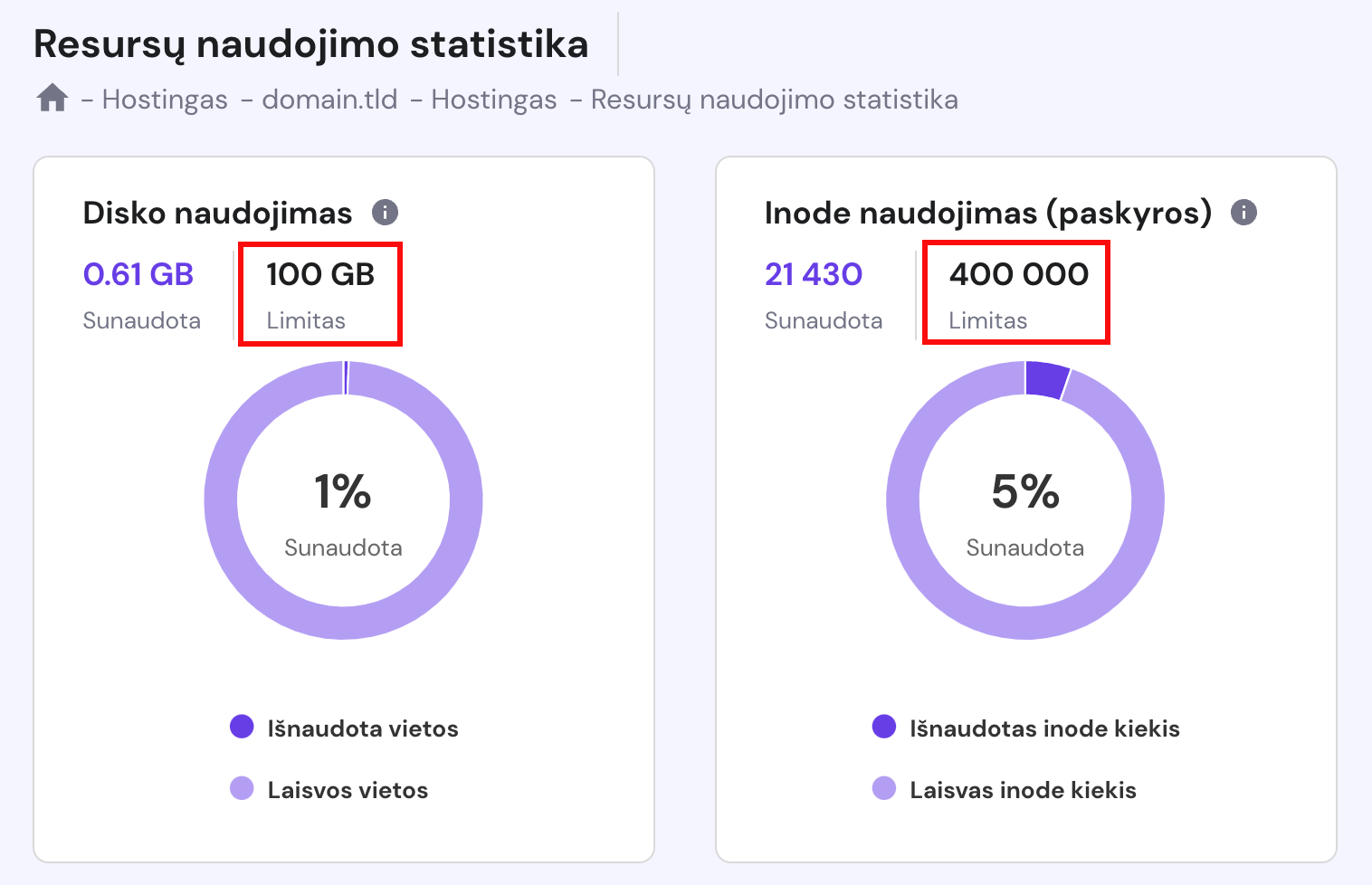The width and height of the screenshot is (1372, 885).
Task: Toggle the Laisvas inode kiekis legend entry
Action: click(x=1021, y=789)
